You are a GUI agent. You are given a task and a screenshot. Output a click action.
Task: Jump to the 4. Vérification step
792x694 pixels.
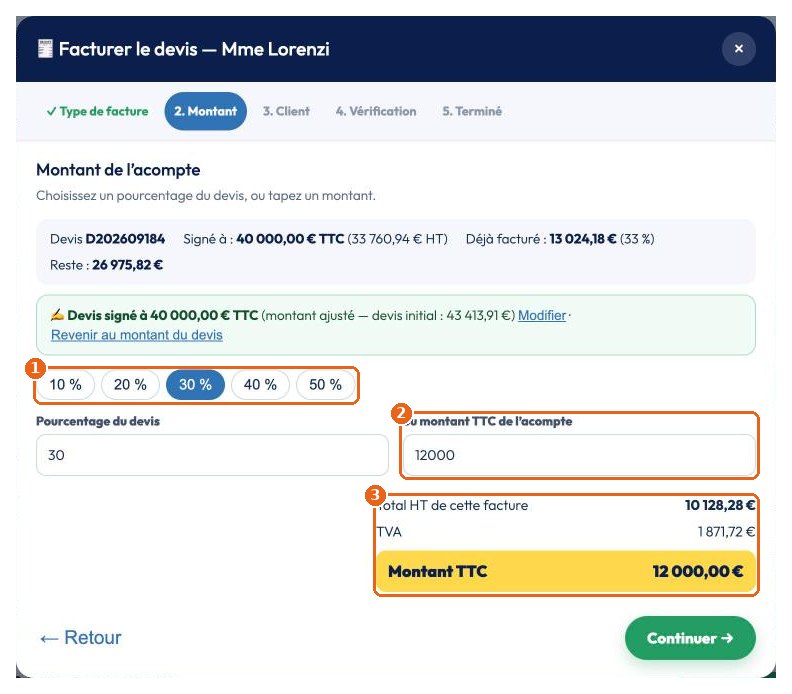click(376, 111)
